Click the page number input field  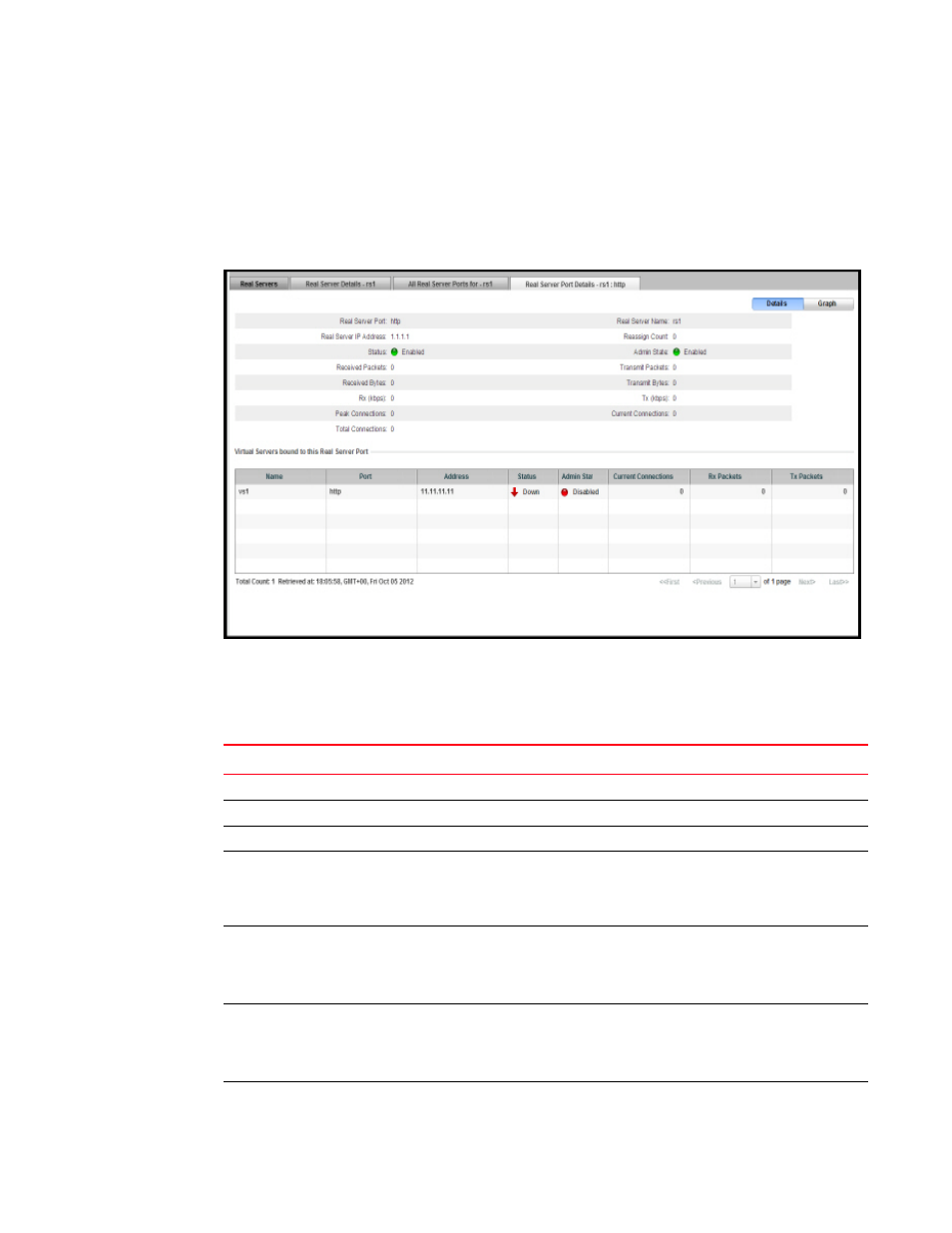pyautogui.click(x=739, y=582)
